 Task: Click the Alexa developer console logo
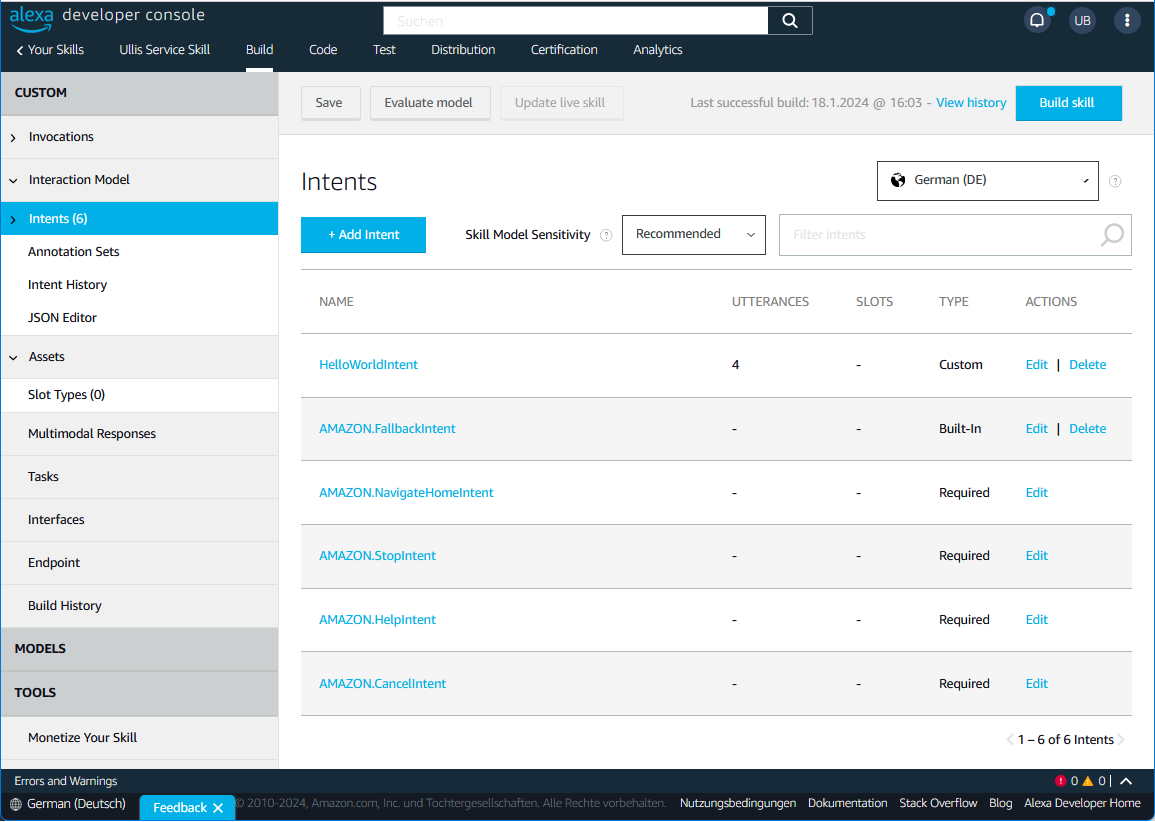pos(107,18)
